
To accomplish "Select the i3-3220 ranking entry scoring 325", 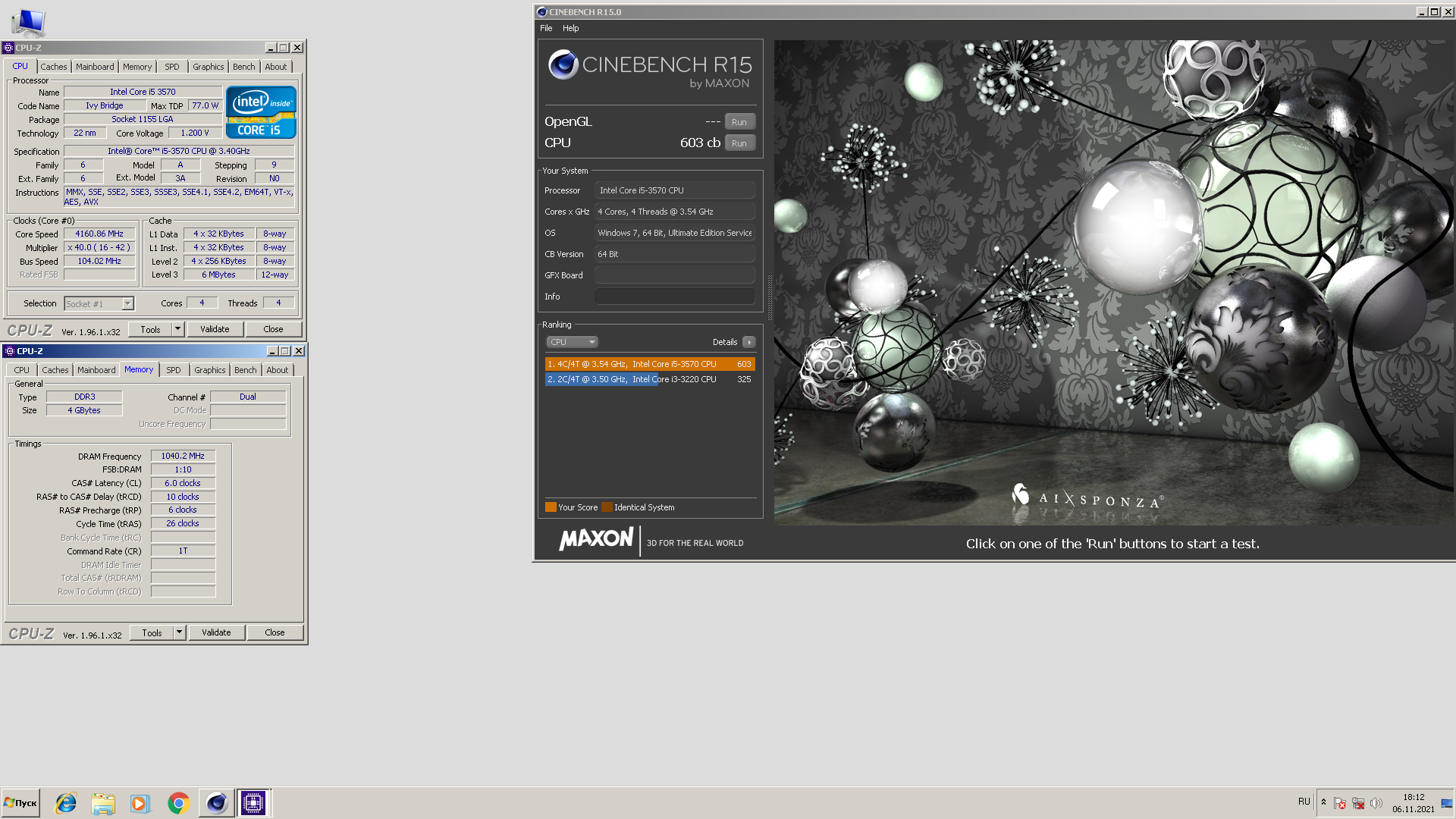I will point(650,379).
